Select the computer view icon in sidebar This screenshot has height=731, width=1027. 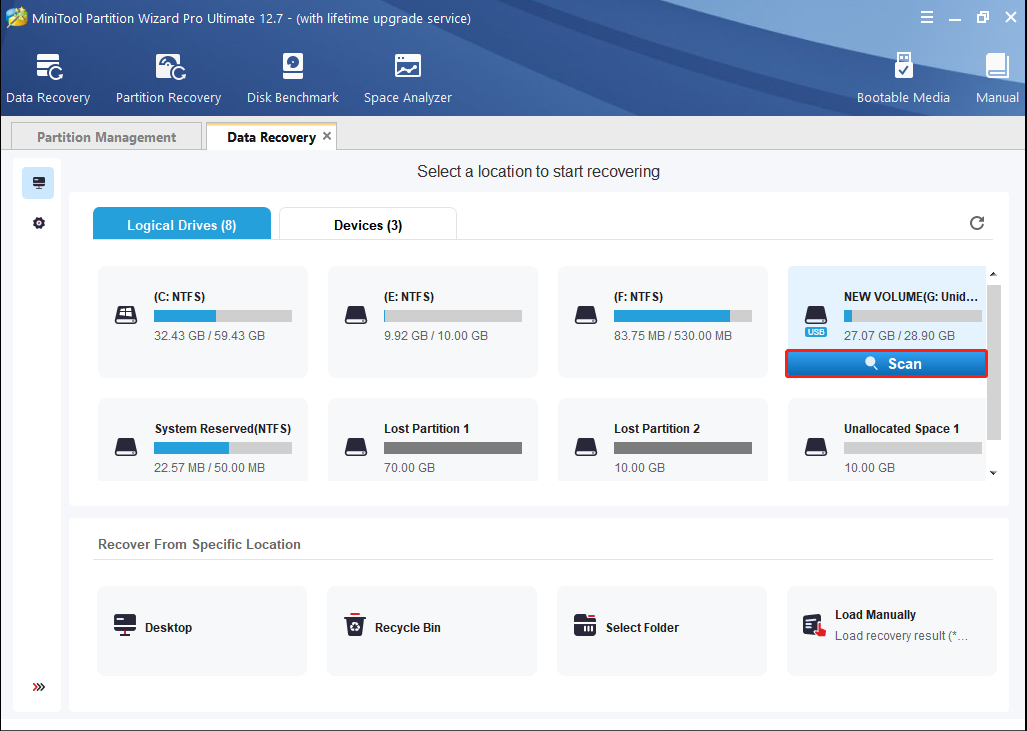[39, 183]
